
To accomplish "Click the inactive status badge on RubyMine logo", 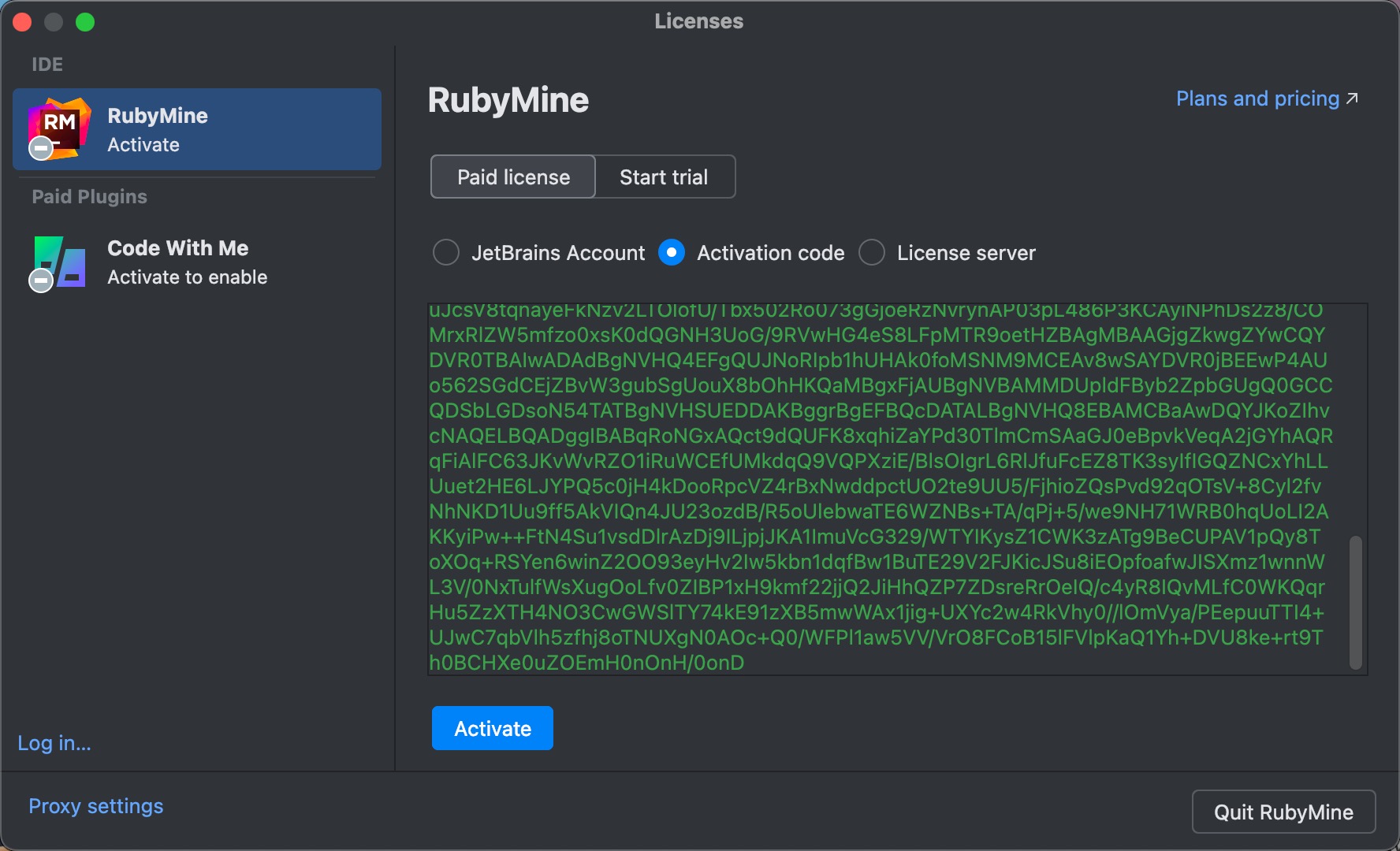I will 41,148.
